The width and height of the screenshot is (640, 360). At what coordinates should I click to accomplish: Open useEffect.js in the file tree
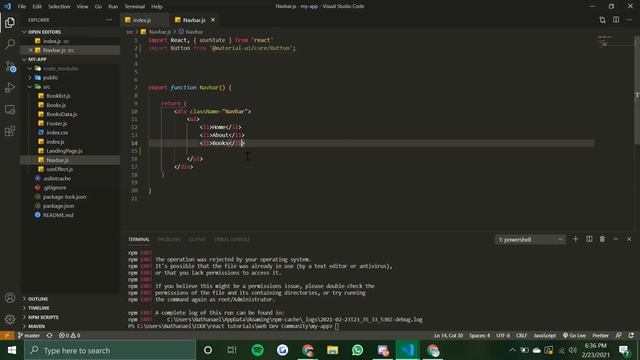[x=60, y=169]
